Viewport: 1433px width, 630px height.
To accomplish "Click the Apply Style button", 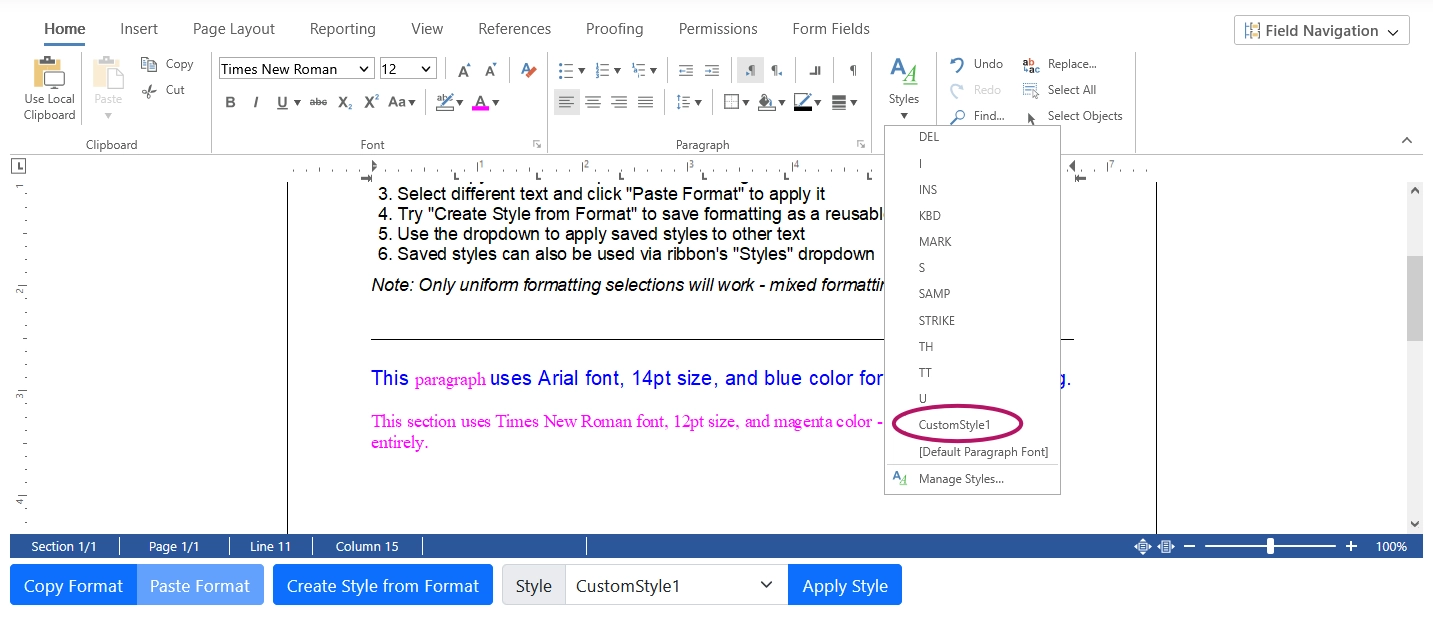I will click(x=845, y=586).
